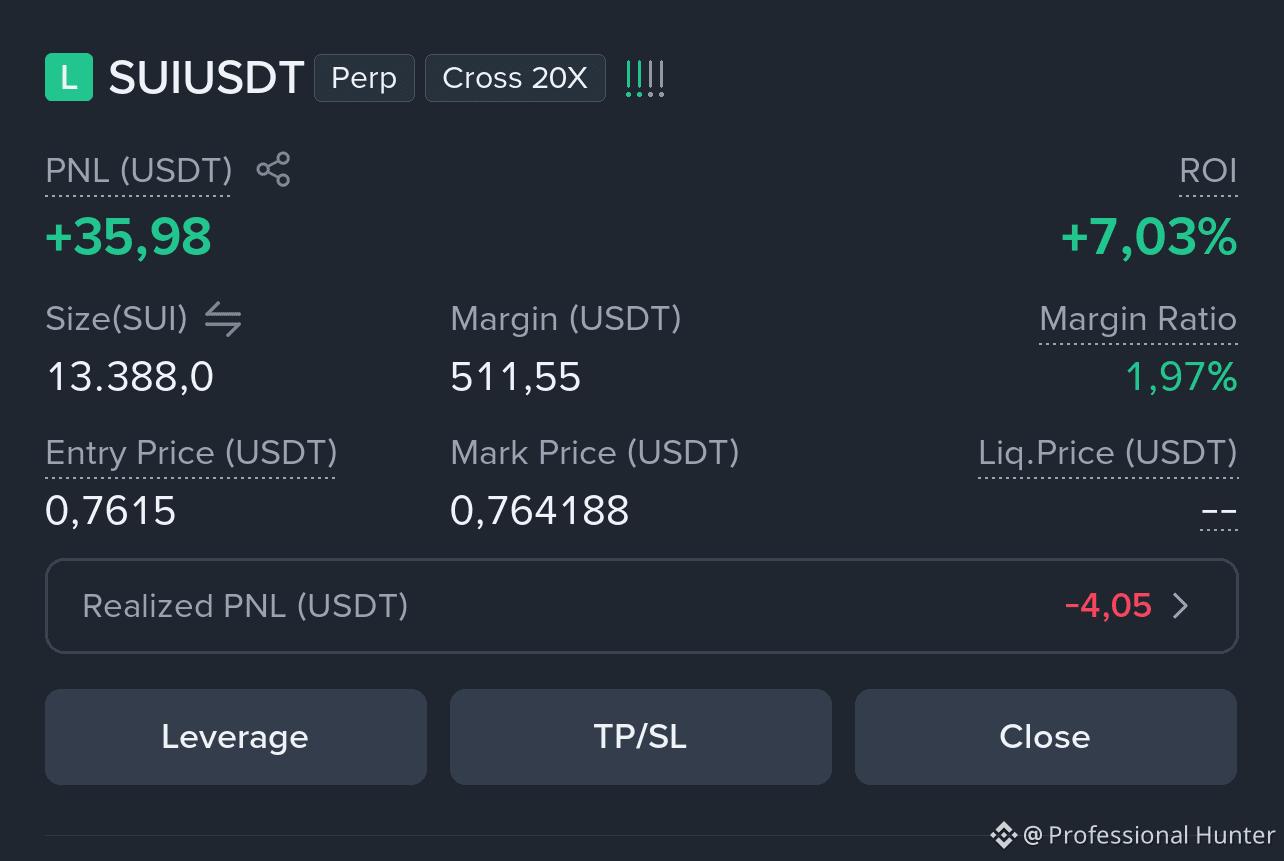Click the PNL (USDT) underlined label
Screen dimensions: 1284x861
point(139,171)
